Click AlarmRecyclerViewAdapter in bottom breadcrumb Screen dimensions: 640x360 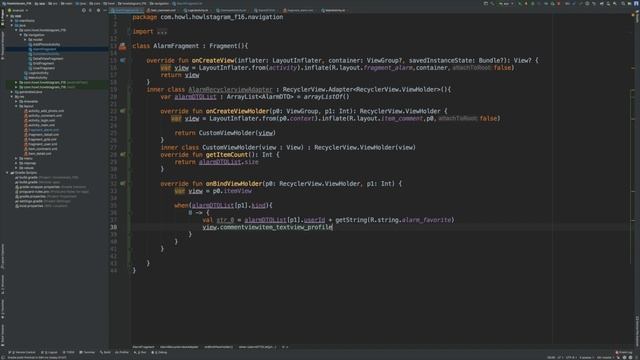point(179,347)
